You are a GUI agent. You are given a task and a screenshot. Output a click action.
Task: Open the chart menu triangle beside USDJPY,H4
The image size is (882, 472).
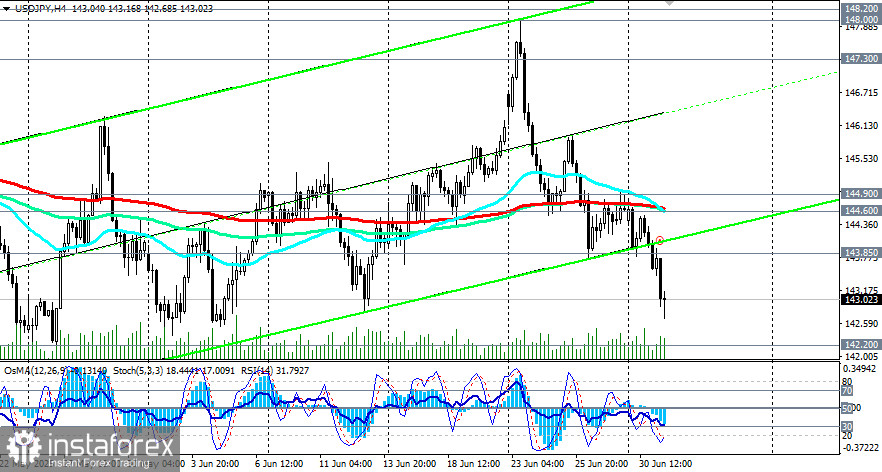click(x=6, y=8)
